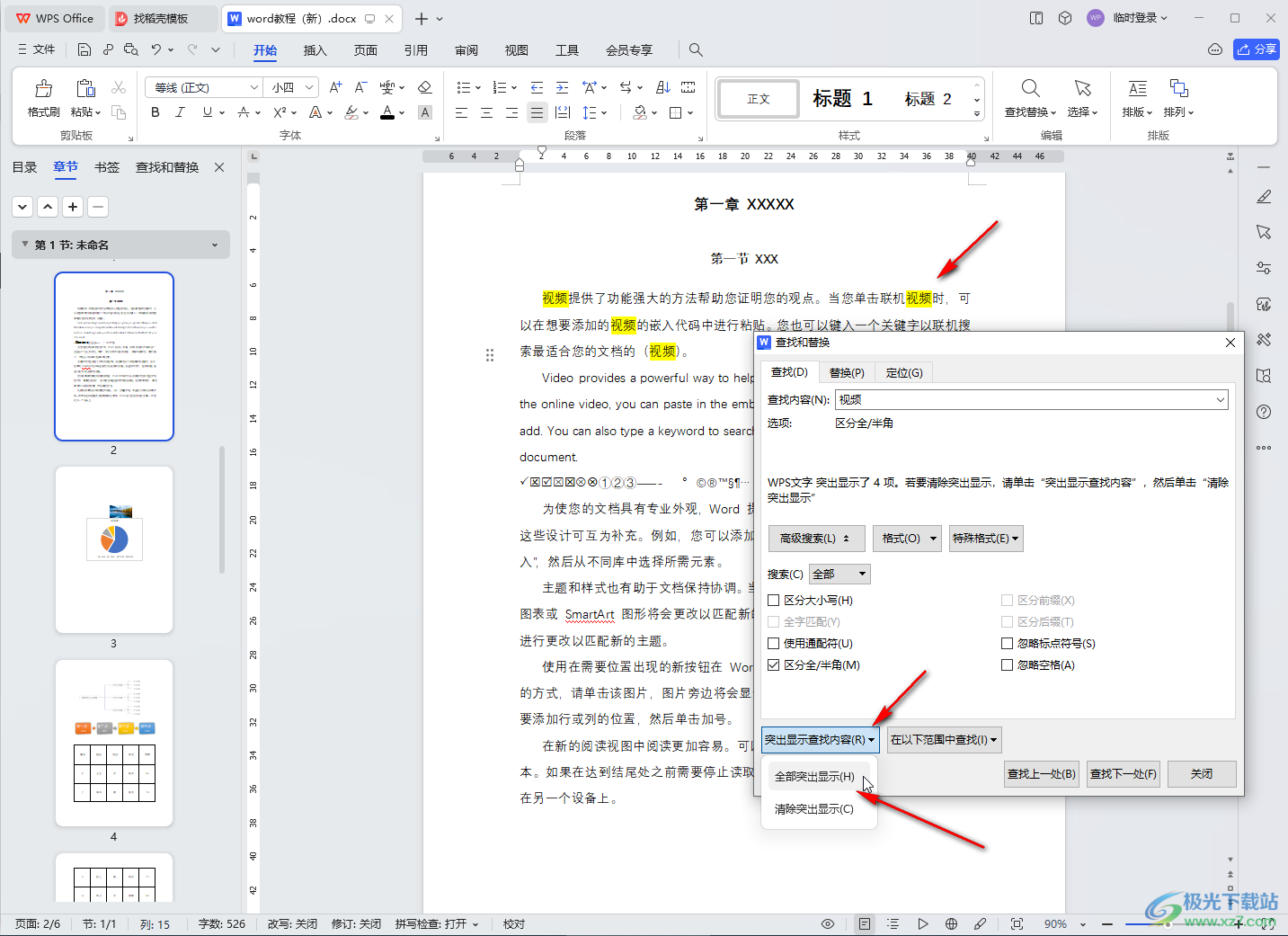Uncheck 区分全/半角(M) checkbox

(x=773, y=664)
